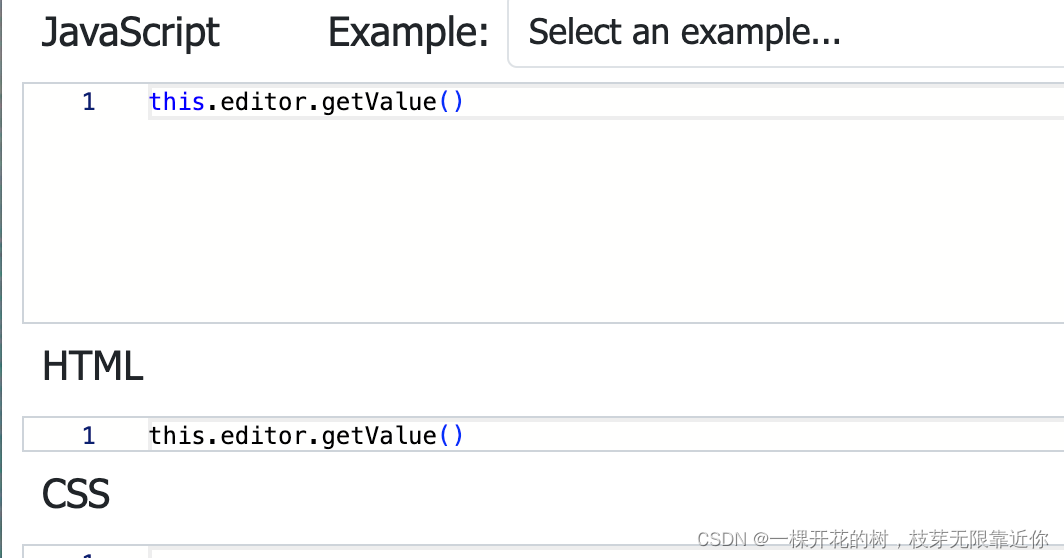
Task: Click the closing parenthesis in JavaScript editor
Action: pyautogui.click(x=457, y=102)
